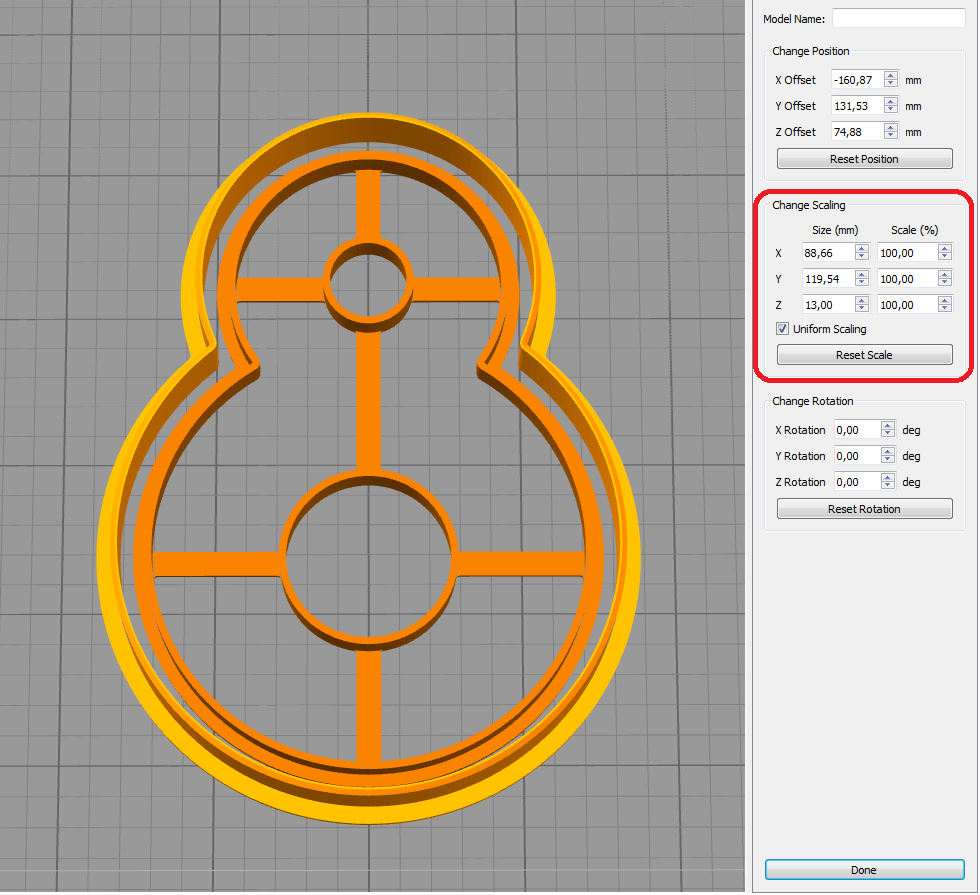The height and width of the screenshot is (895, 980).
Task: Decrease Z Size with down arrow
Action: pyautogui.click(x=862, y=309)
